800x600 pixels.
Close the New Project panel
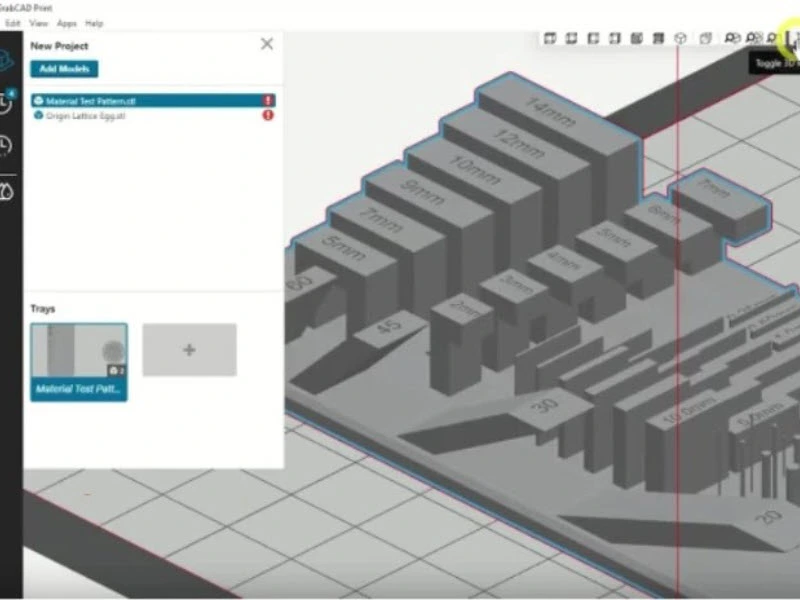coord(266,44)
